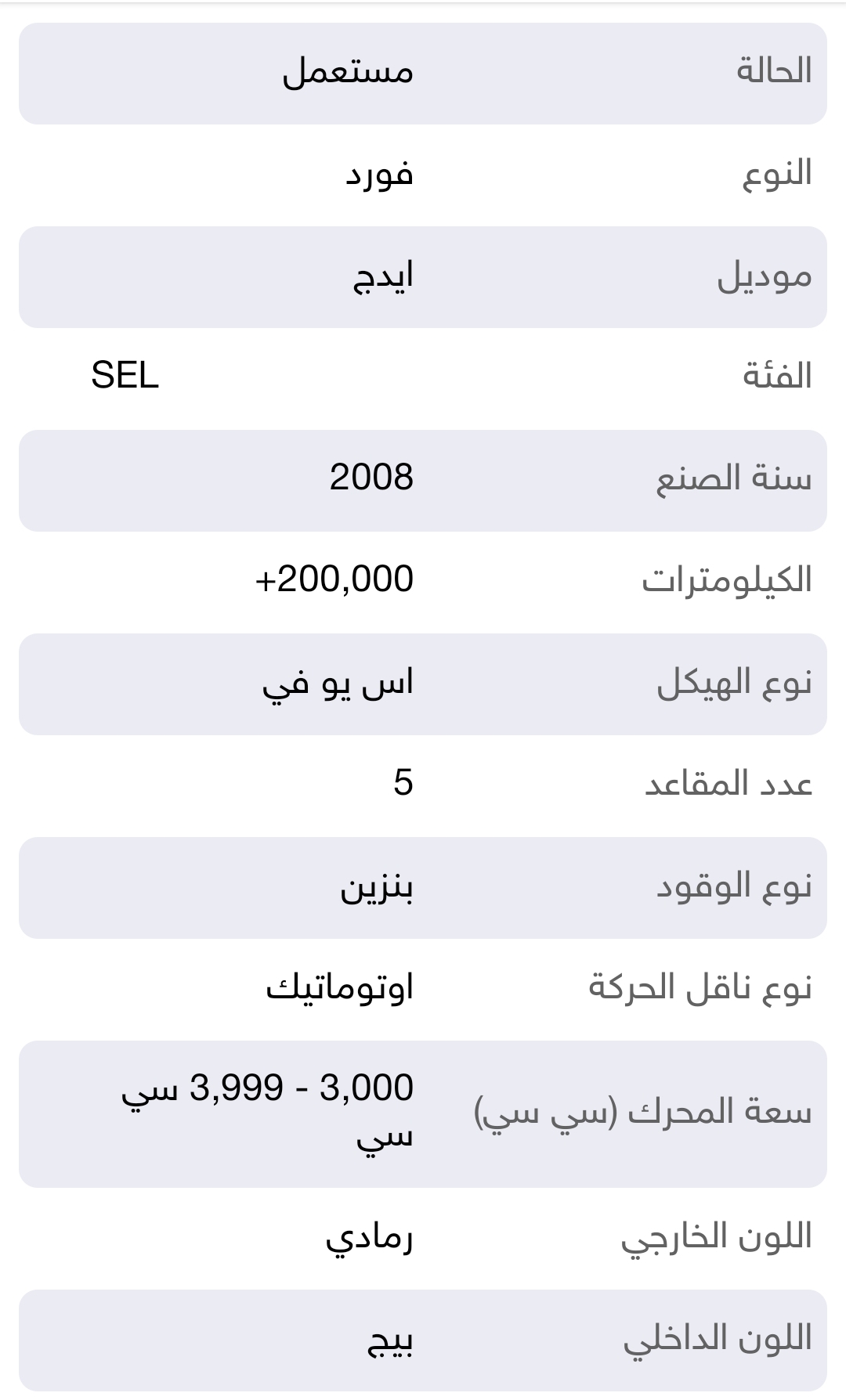846x1400 pixels.
Task: Select the اللون الخارجي label
Action: point(717,1238)
